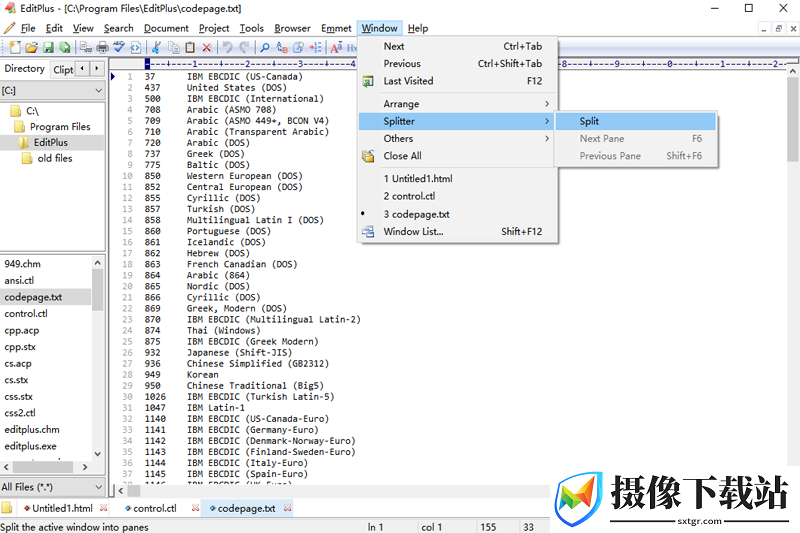Screen dimensions: 800x533
Task: Click the file list scroll-down arrow
Action: point(97,453)
